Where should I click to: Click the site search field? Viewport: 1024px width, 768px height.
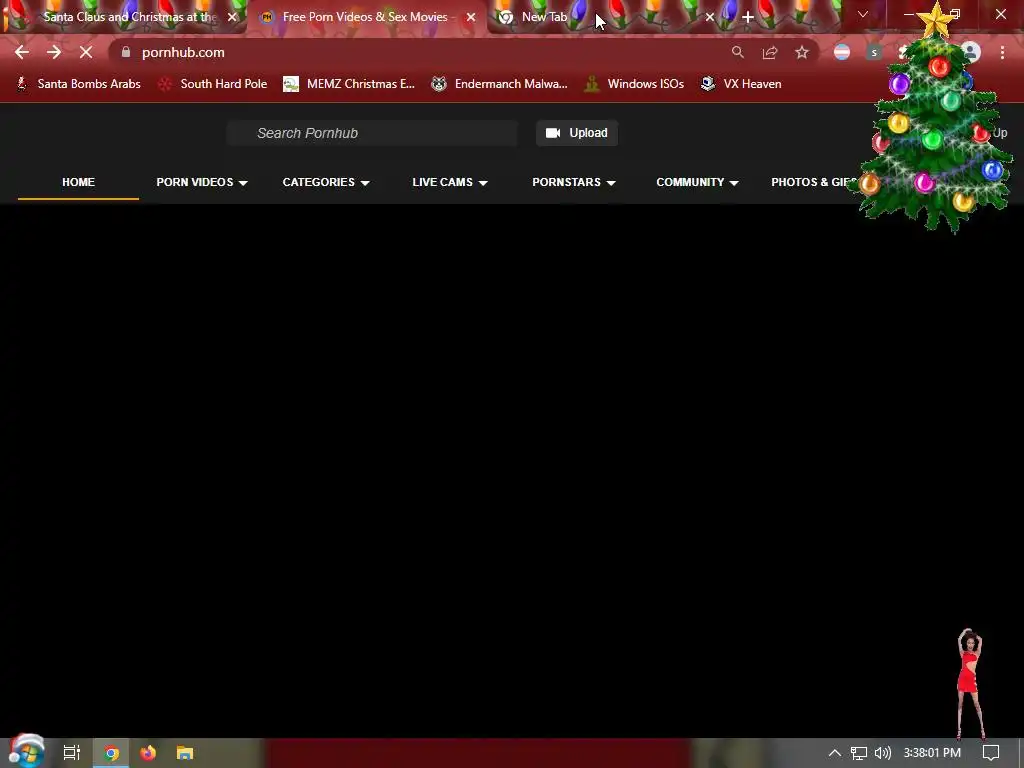click(x=372, y=133)
